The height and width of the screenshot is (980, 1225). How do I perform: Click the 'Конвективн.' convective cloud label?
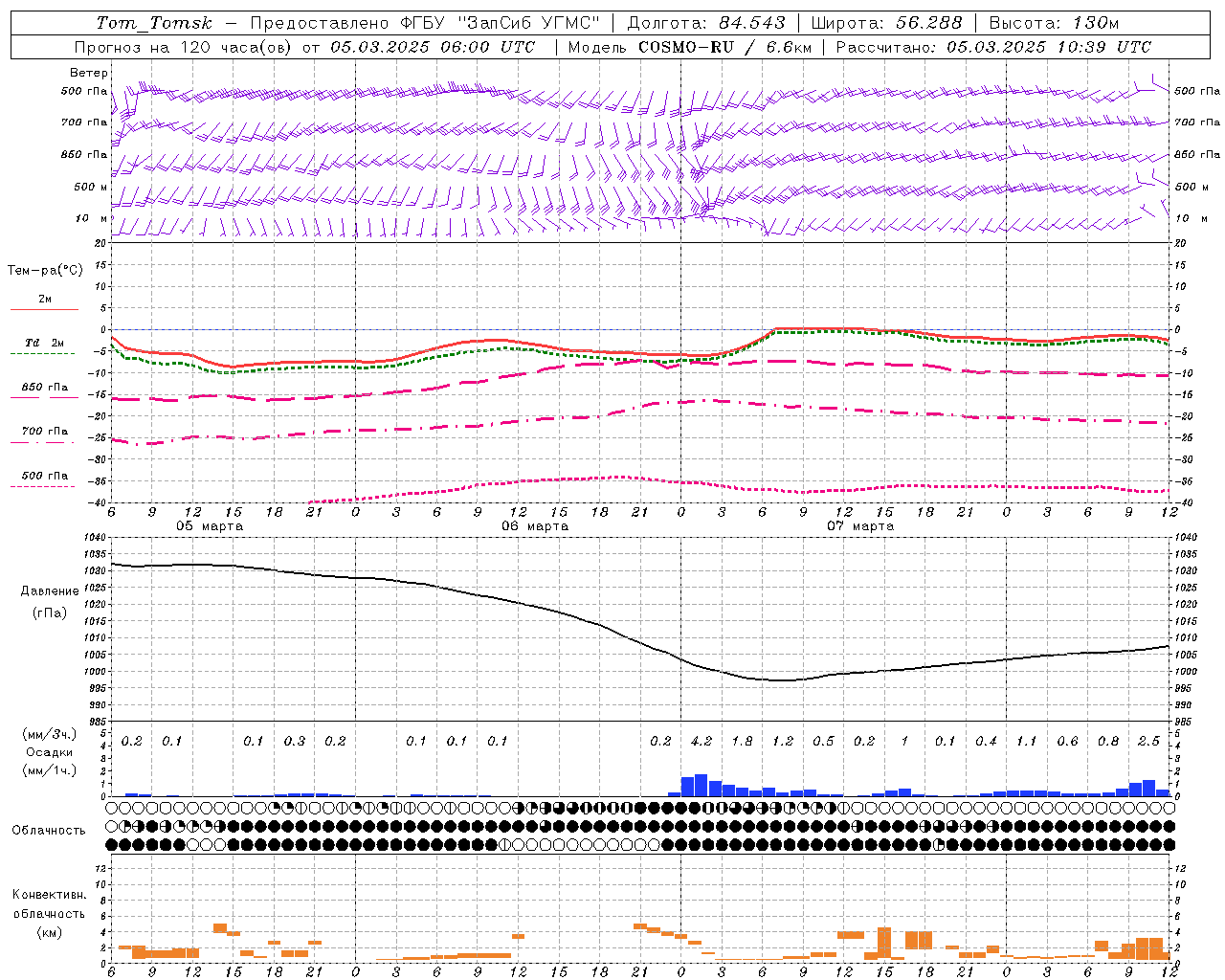pos(49,895)
